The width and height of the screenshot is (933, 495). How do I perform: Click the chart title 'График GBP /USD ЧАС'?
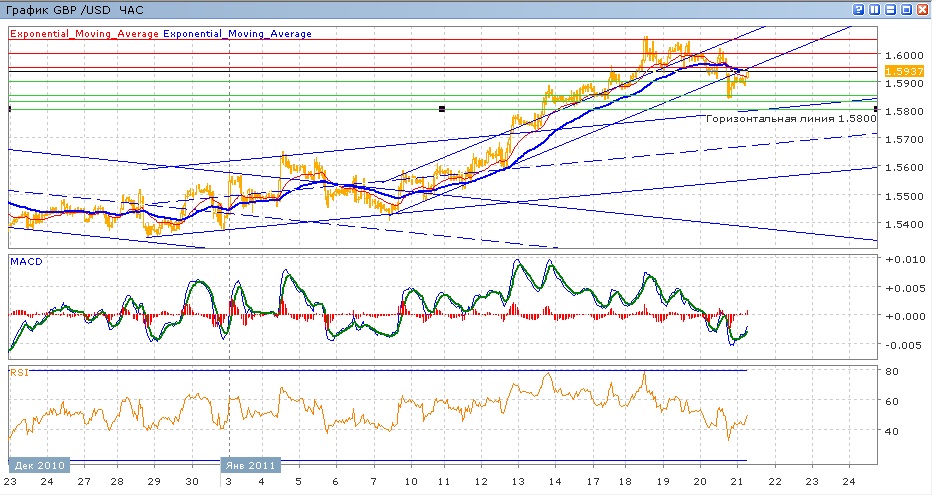coord(74,10)
